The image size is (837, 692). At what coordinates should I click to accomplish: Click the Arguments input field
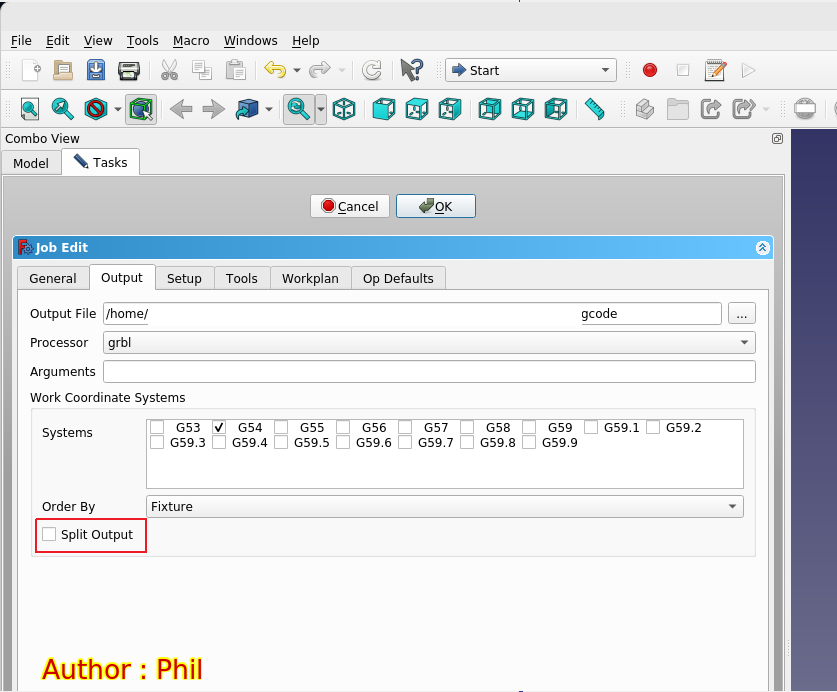(429, 372)
